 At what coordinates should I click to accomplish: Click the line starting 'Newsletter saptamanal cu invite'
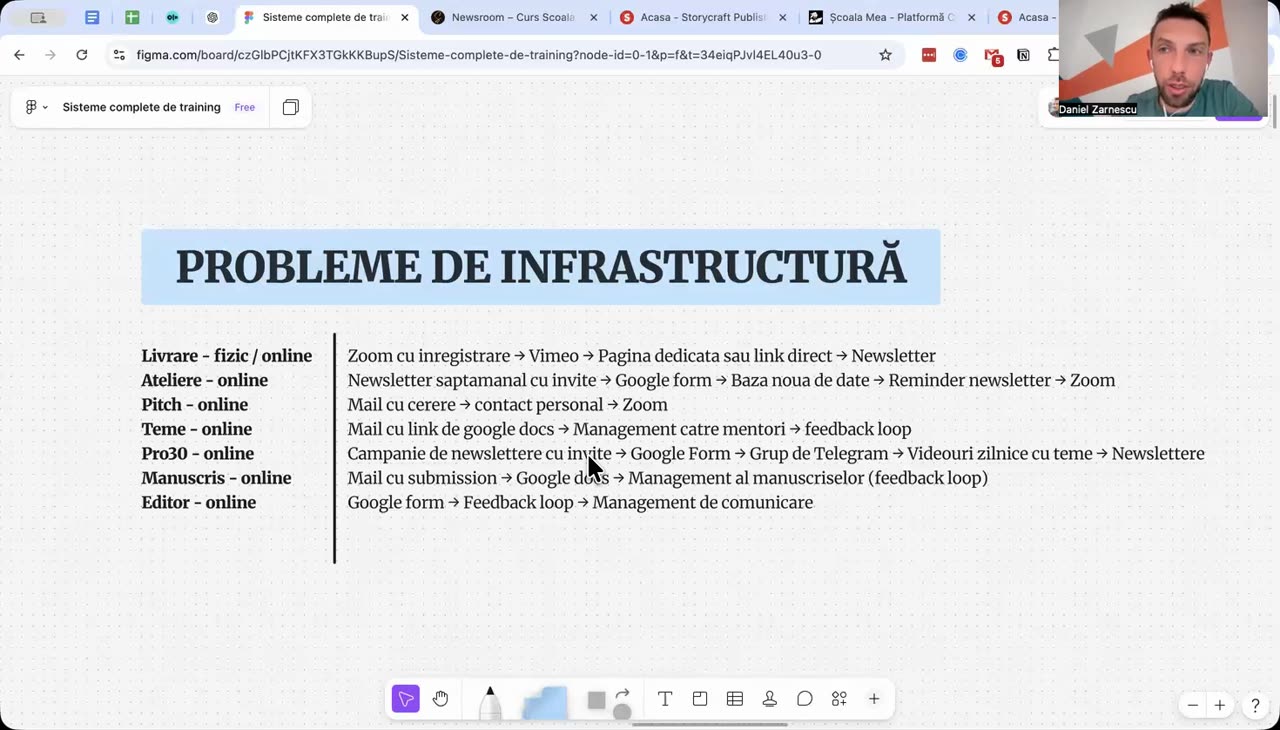coord(731,380)
